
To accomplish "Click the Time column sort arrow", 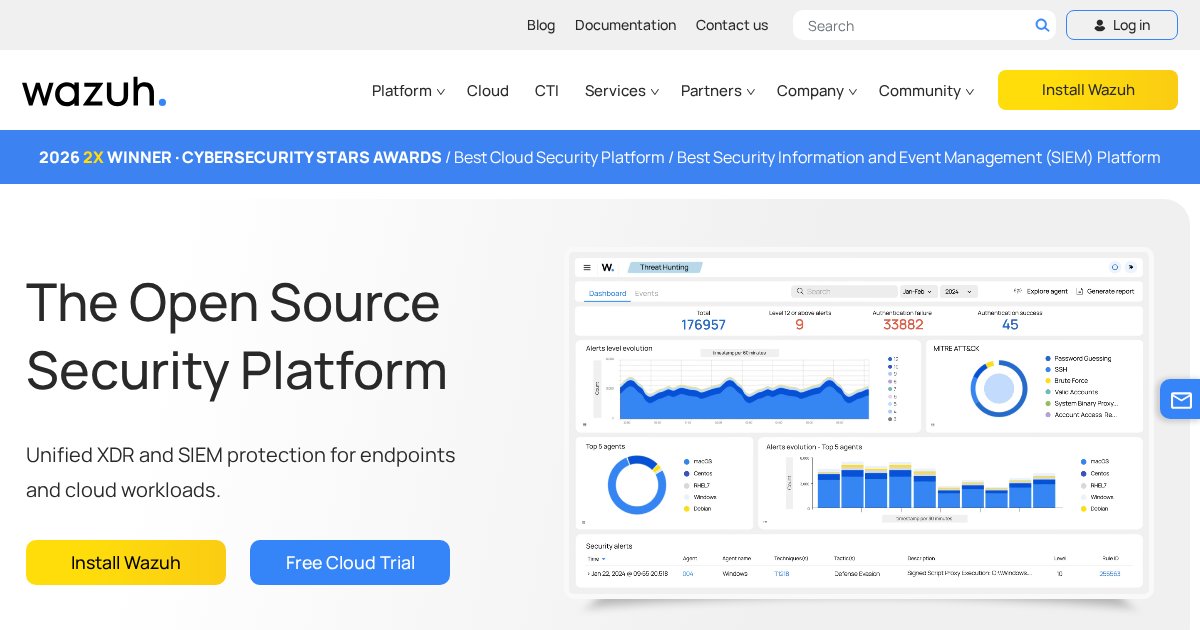I will coord(602,558).
